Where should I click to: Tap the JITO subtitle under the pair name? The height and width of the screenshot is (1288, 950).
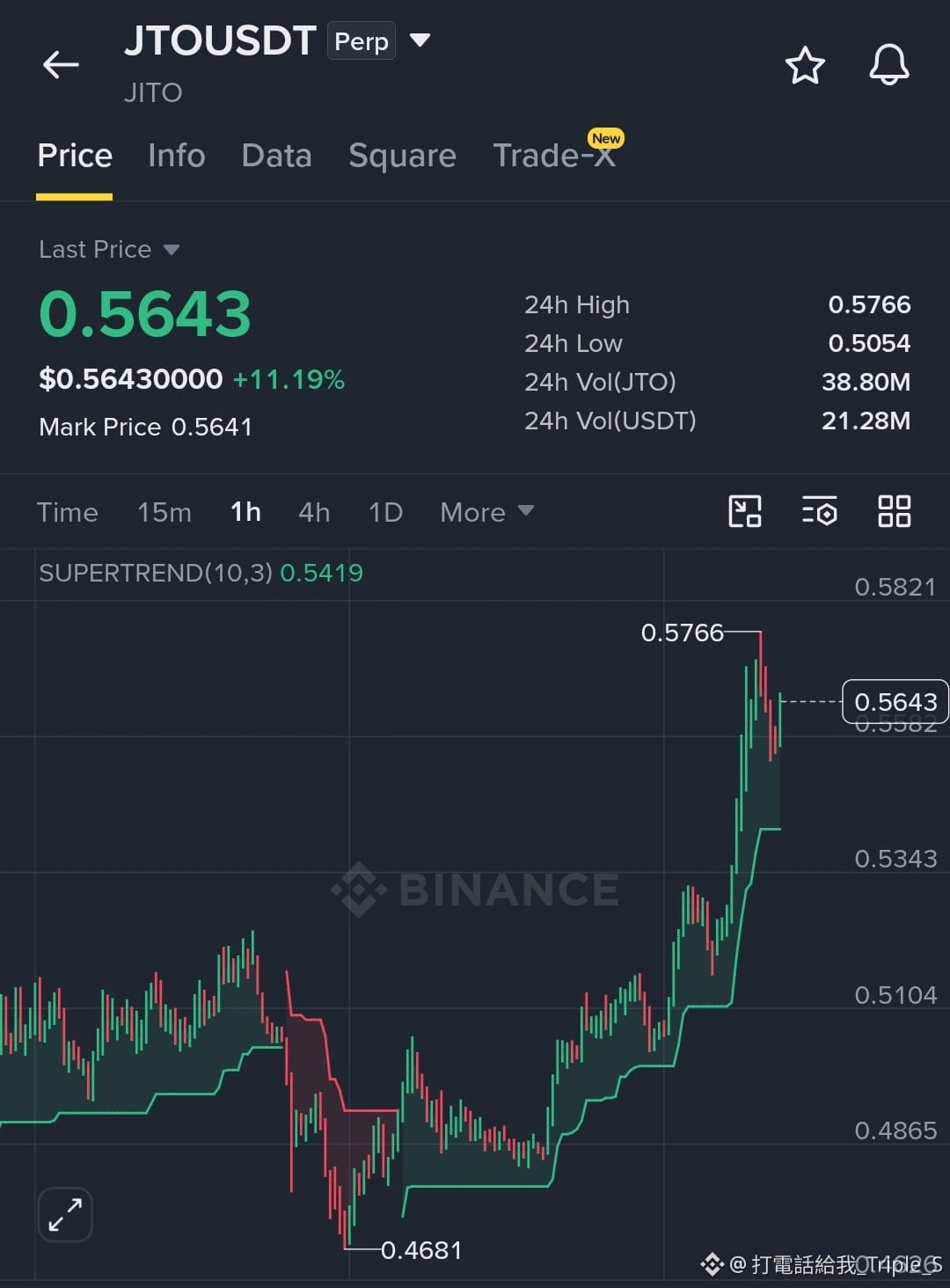click(x=153, y=92)
